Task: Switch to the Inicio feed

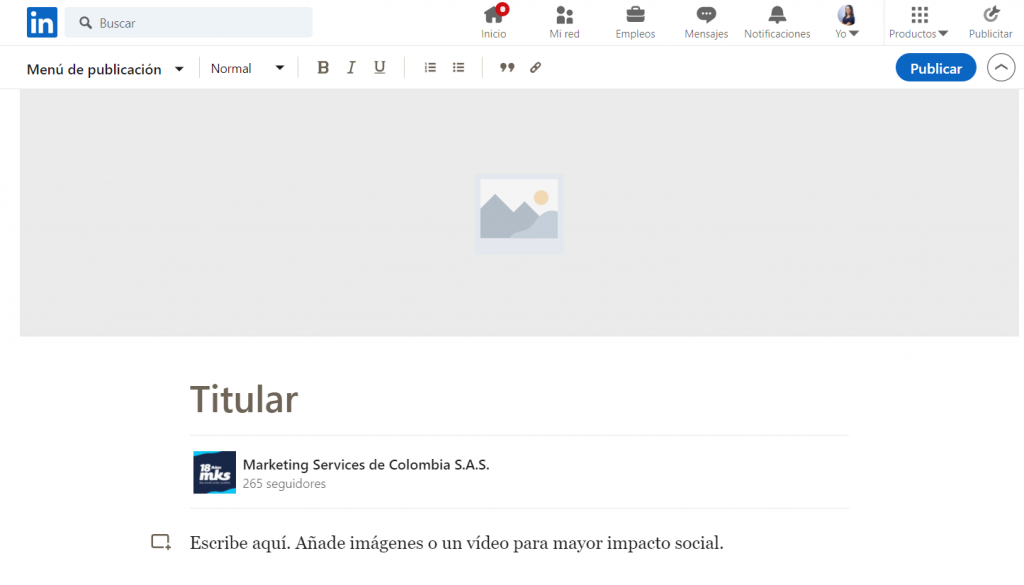Action: coord(494,21)
